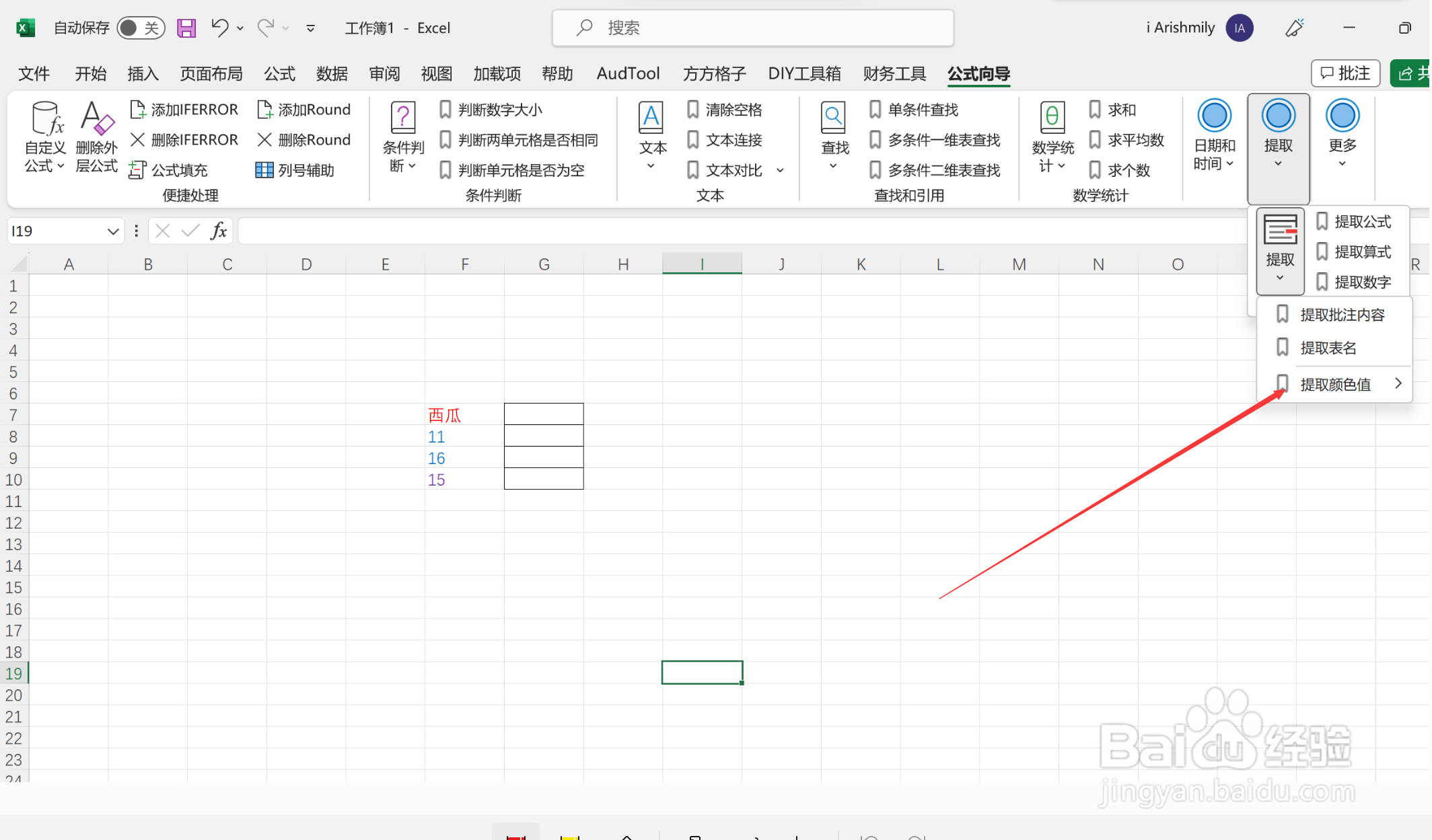
Task: Switch to the 方方格子 tab
Action: point(715,73)
